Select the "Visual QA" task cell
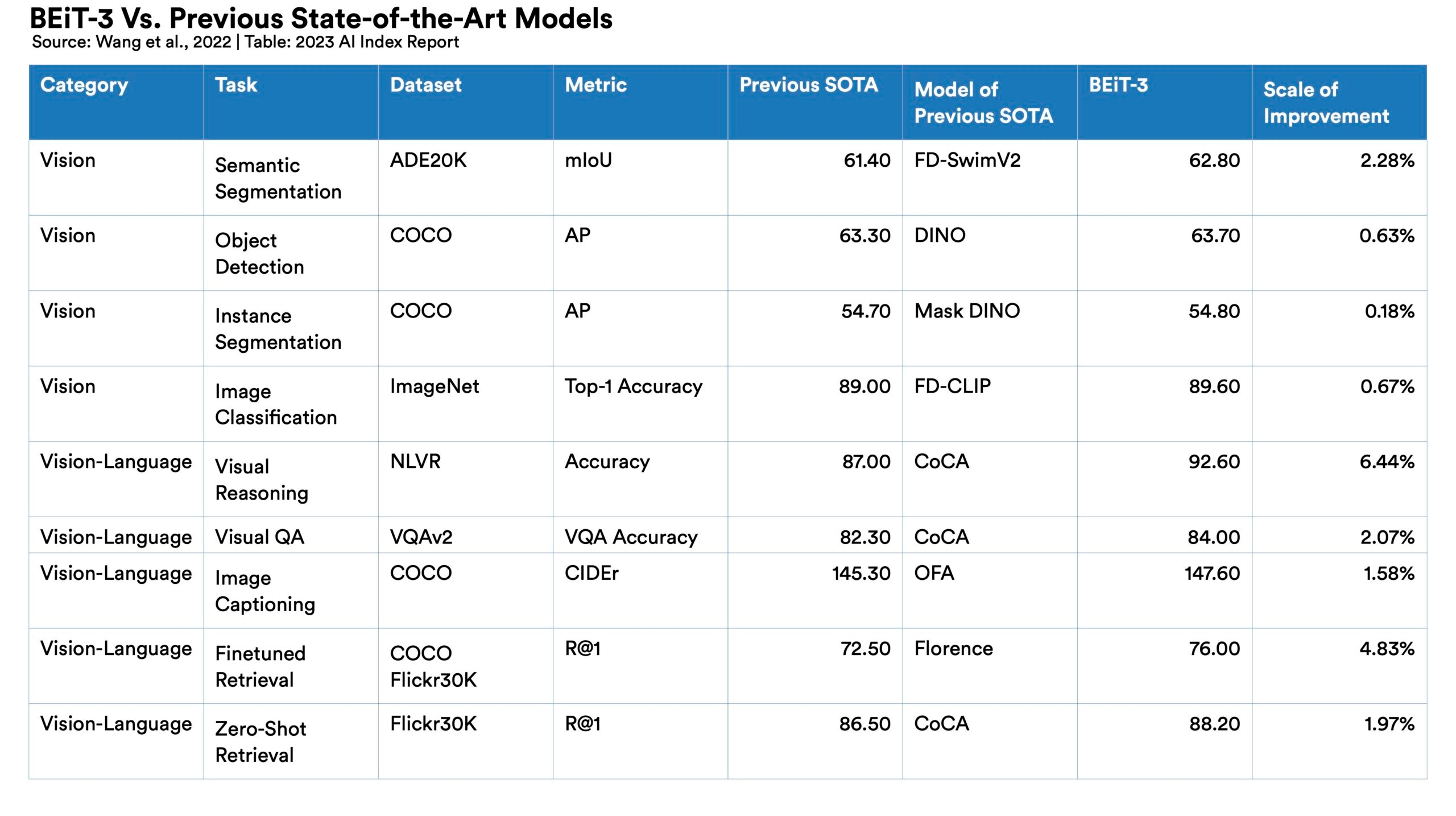This screenshot has height=816, width=1456. click(259, 537)
